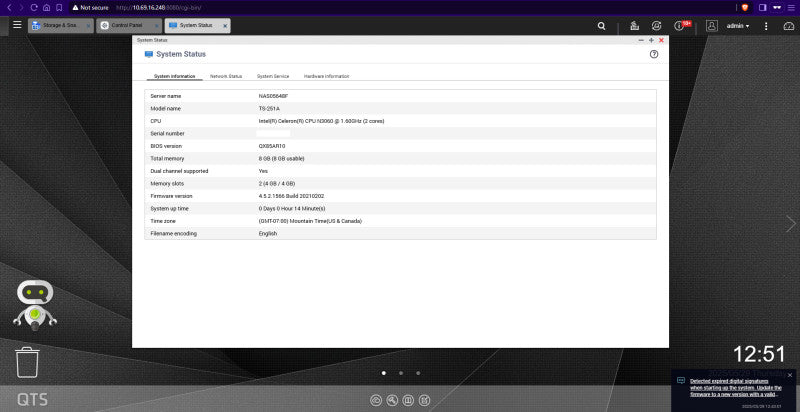Screen dimensions: 800x412
Task: Open the myQNAPcloud dock icon
Action: tap(376, 400)
